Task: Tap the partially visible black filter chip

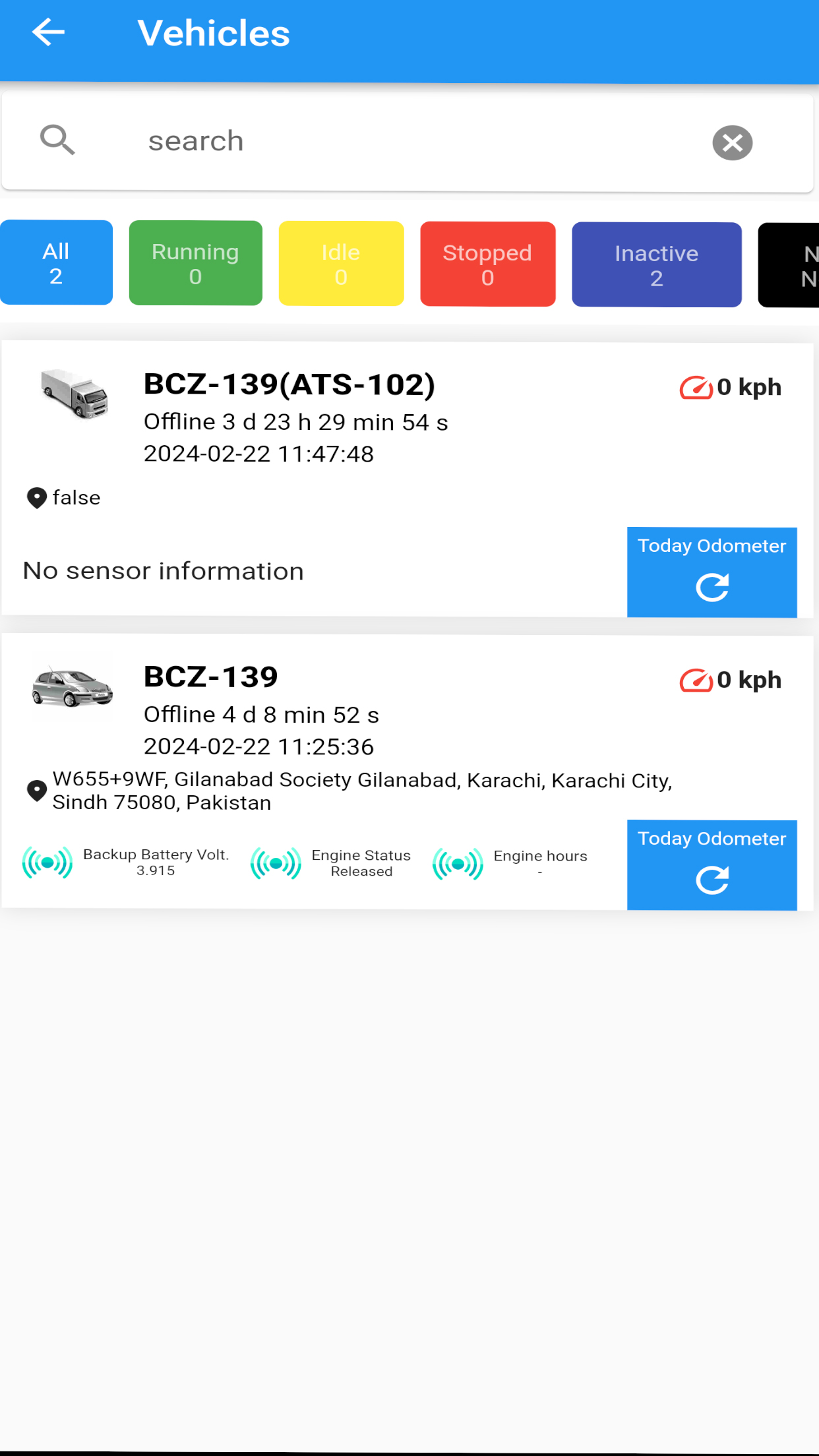Action: pyautogui.click(x=791, y=265)
